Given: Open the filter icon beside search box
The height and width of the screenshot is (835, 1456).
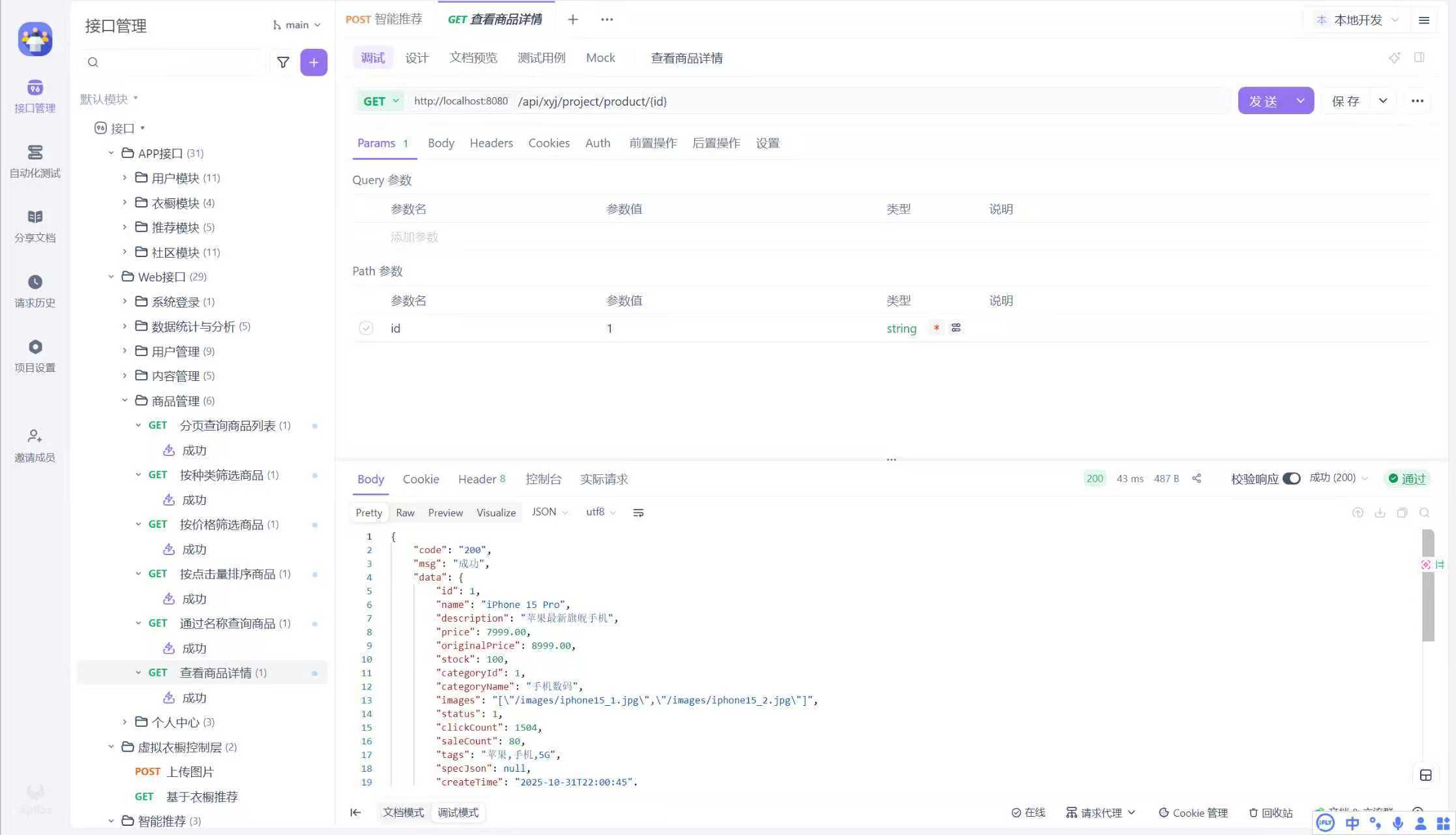Looking at the screenshot, I should tap(283, 62).
